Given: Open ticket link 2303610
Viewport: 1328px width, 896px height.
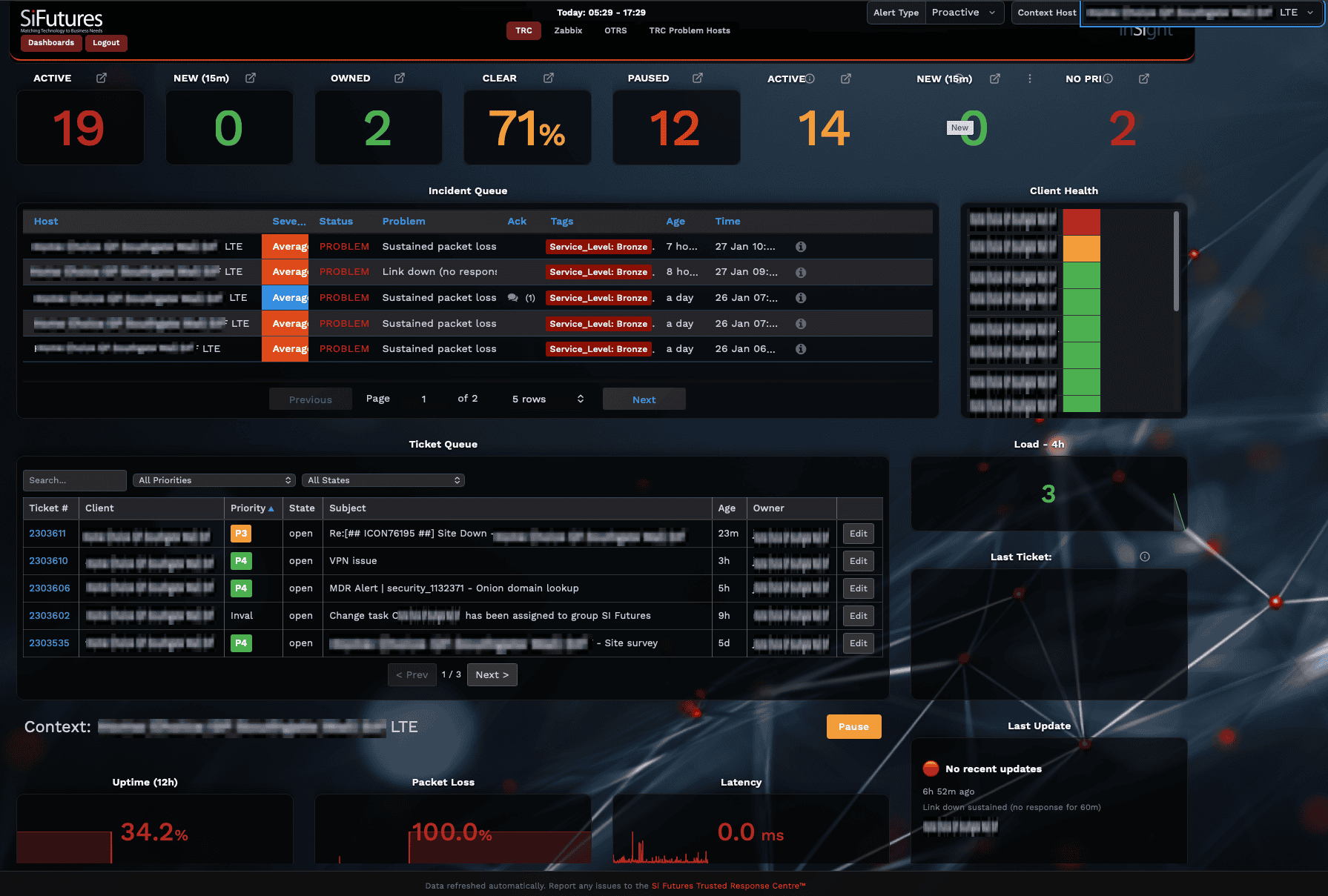Looking at the screenshot, I should coord(48,561).
